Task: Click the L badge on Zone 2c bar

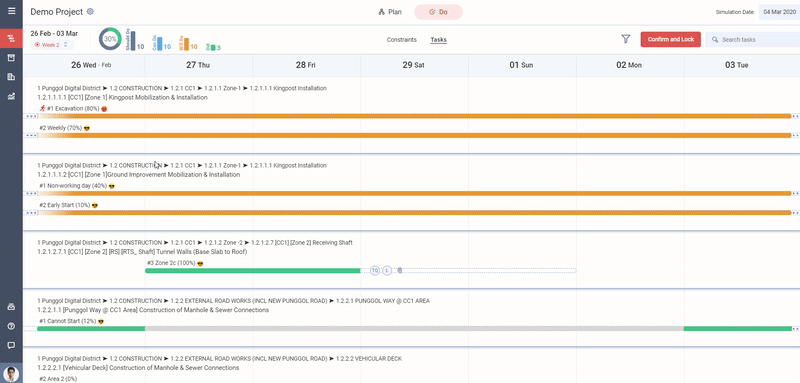Action: 387,270
